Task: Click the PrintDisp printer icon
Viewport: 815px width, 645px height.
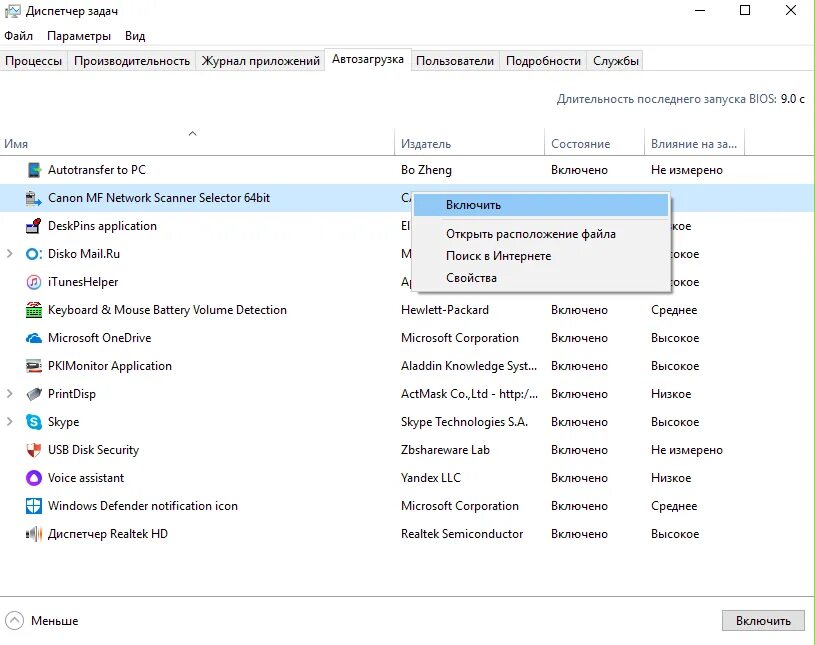Action: (34, 394)
